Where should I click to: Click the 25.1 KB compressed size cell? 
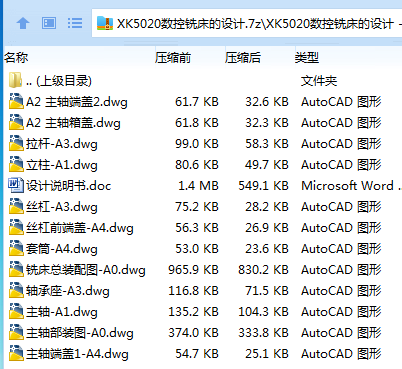coord(267,354)
